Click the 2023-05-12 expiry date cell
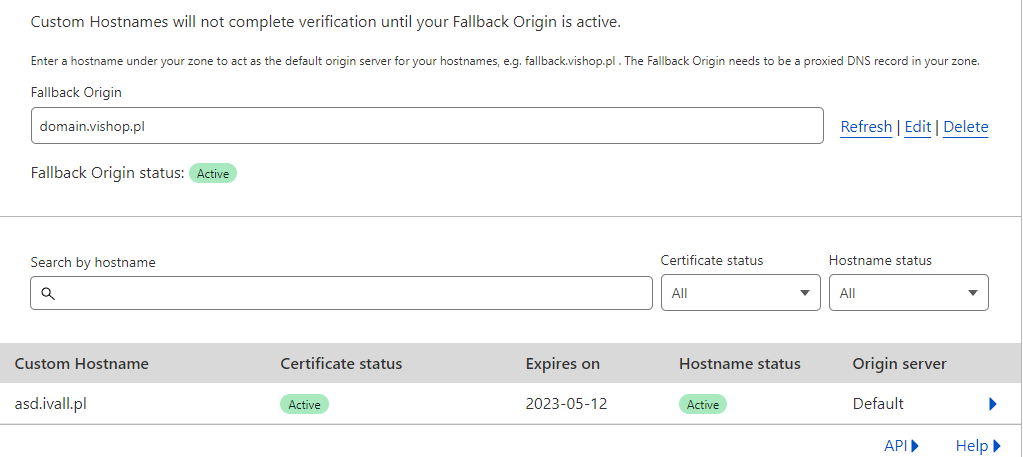Viewport: 1023px width, 457px height. [566, 404]
